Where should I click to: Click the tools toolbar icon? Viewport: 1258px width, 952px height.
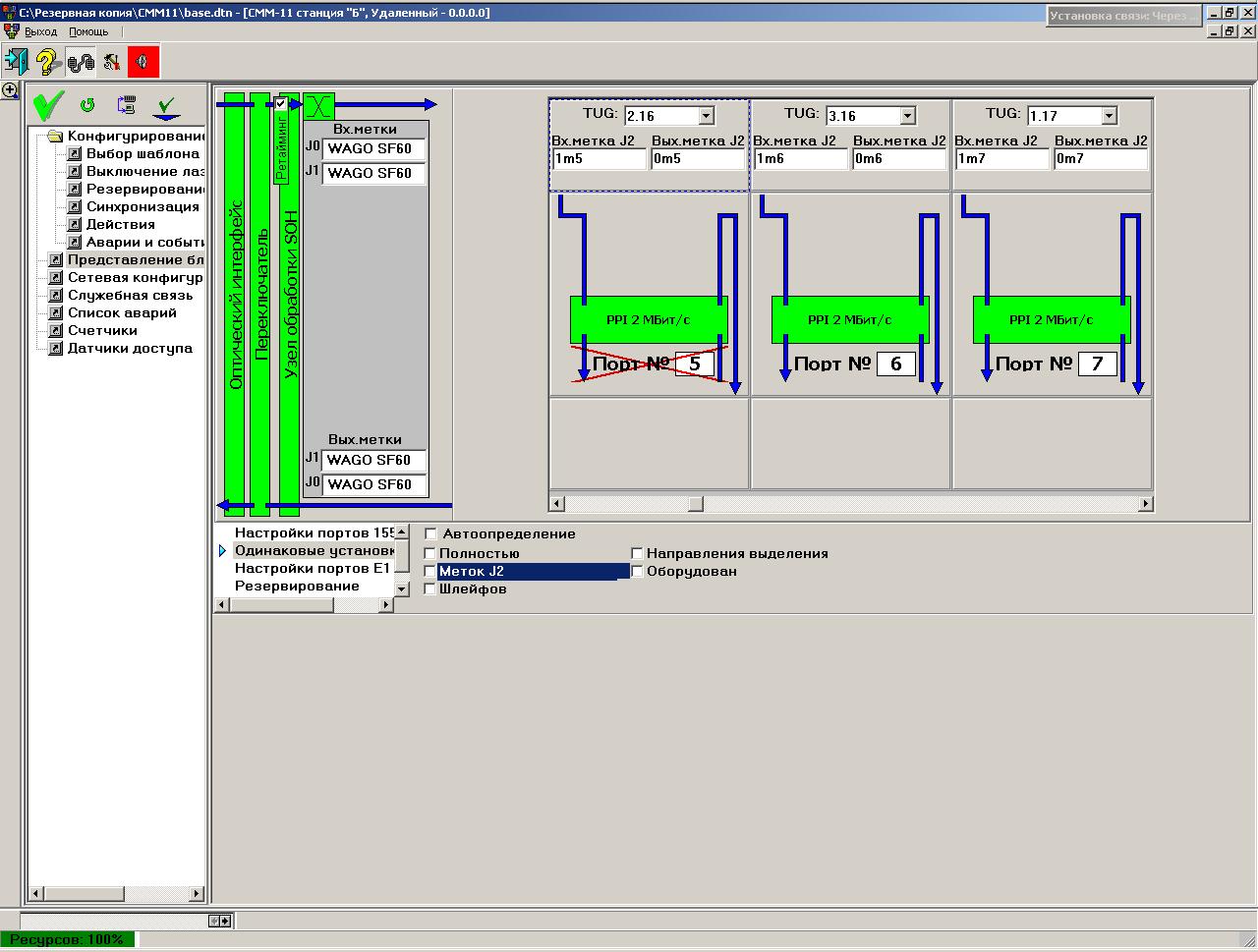coord(112,62)
